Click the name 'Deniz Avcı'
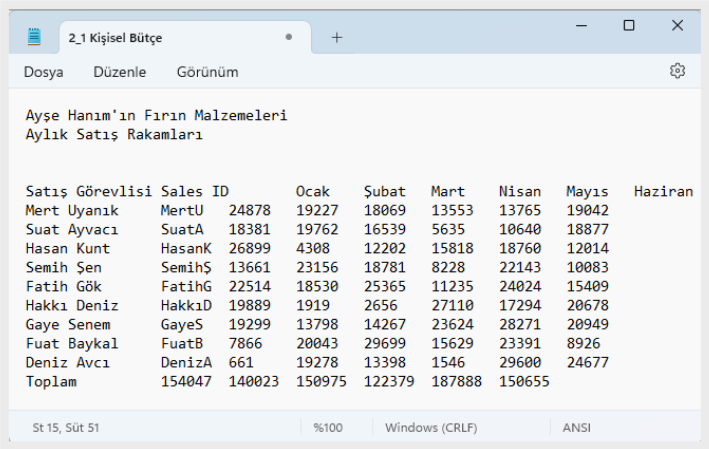Screen dimensions: 709x449 [x=67, y=362]
